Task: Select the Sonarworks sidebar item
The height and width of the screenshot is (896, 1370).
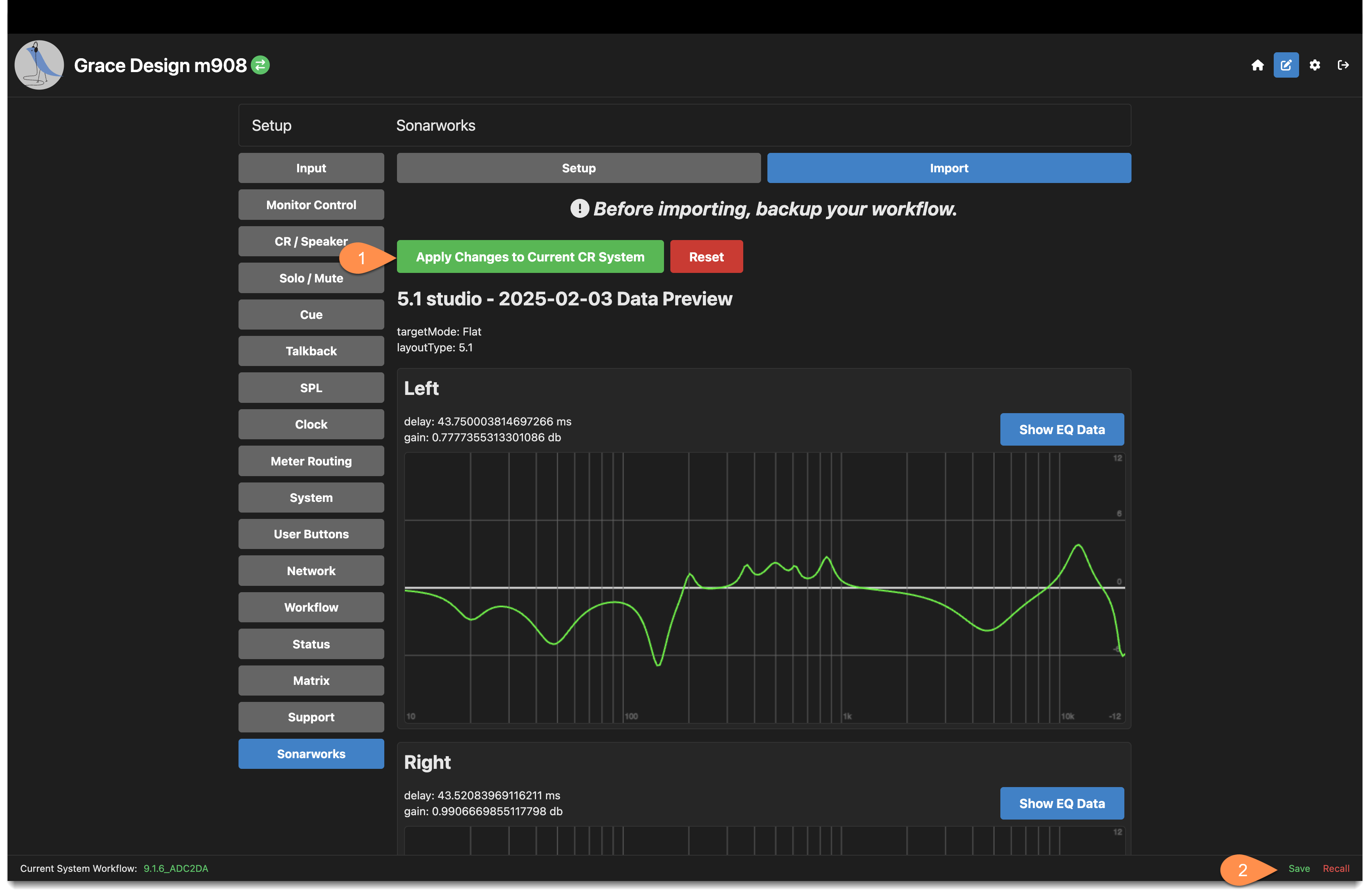Action: (311, 754)
